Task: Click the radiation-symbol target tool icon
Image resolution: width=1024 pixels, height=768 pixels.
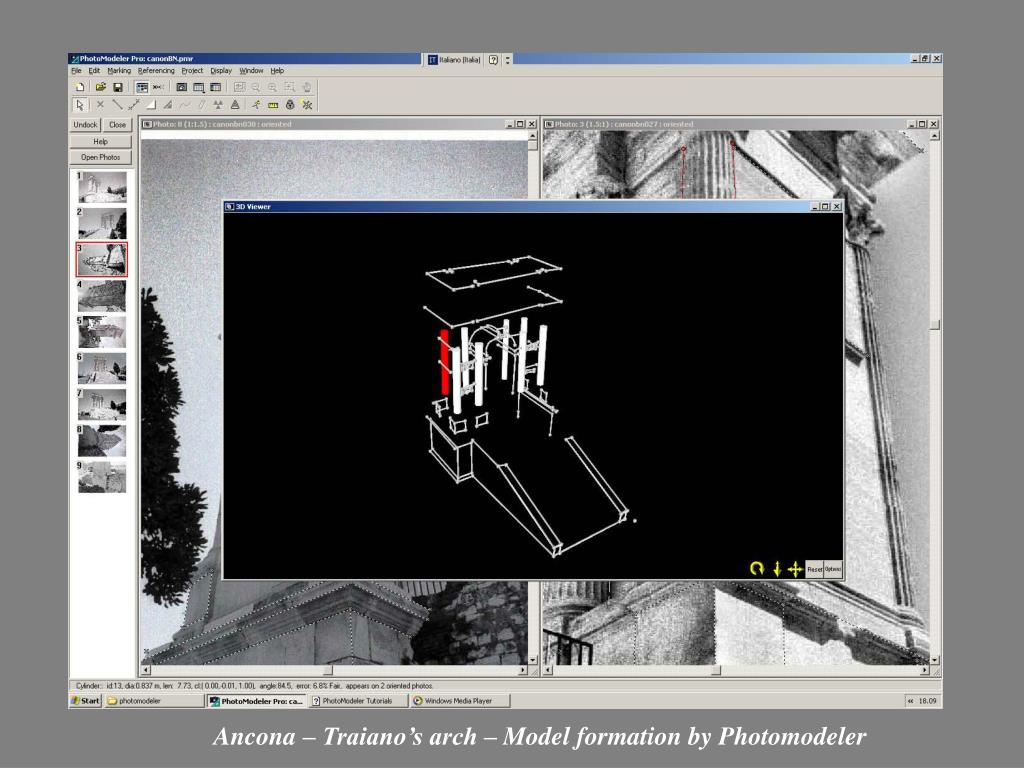Action: pos(218,104)
